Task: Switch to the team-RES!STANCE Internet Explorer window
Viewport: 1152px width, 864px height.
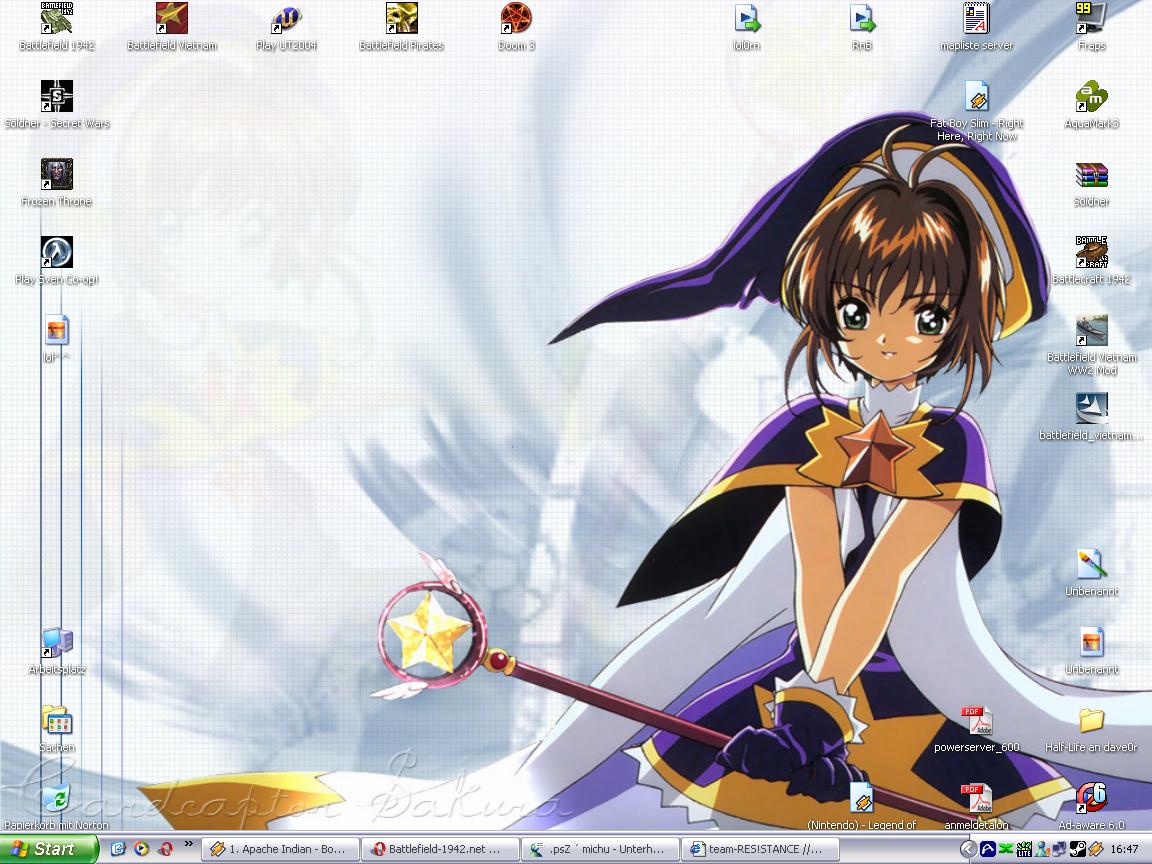Action: [760, 849]
